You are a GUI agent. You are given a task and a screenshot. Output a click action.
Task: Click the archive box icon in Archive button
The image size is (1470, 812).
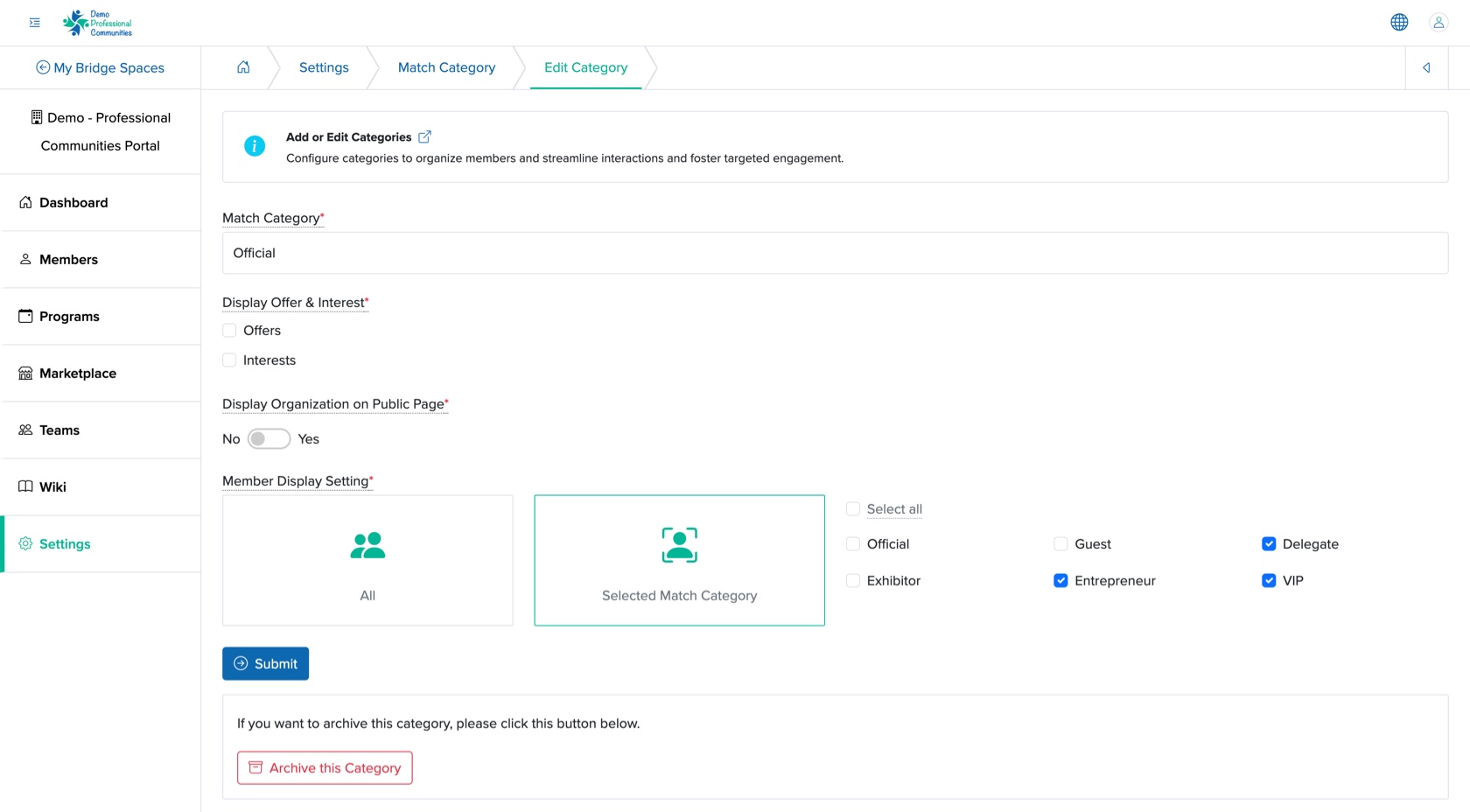(x=255, y=767)
